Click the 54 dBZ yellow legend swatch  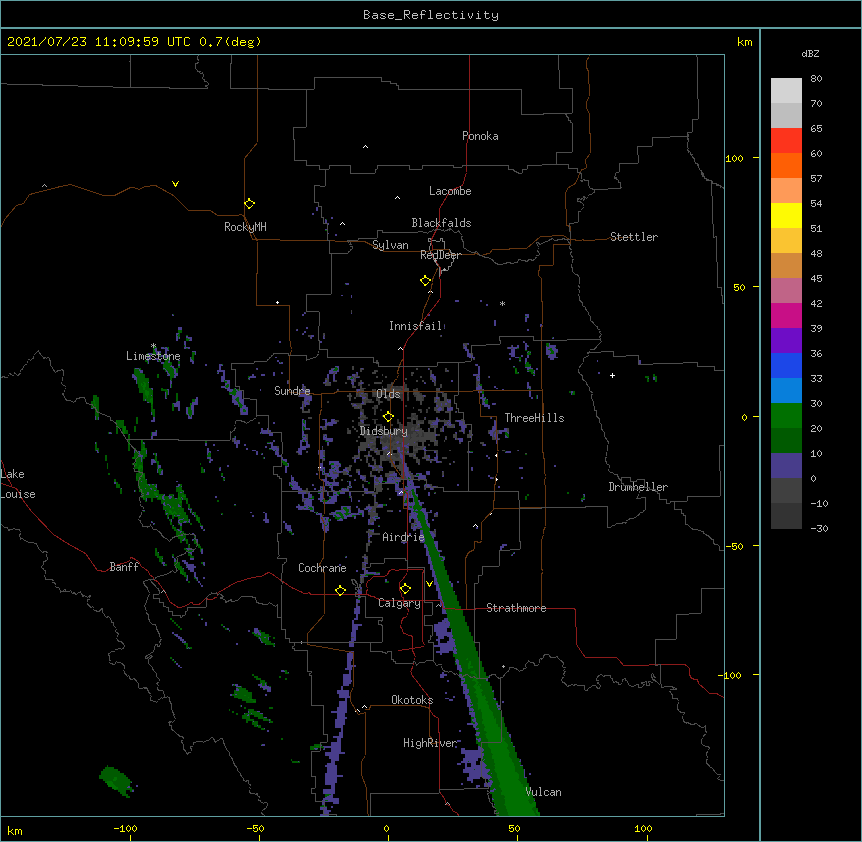coord(786,215)
